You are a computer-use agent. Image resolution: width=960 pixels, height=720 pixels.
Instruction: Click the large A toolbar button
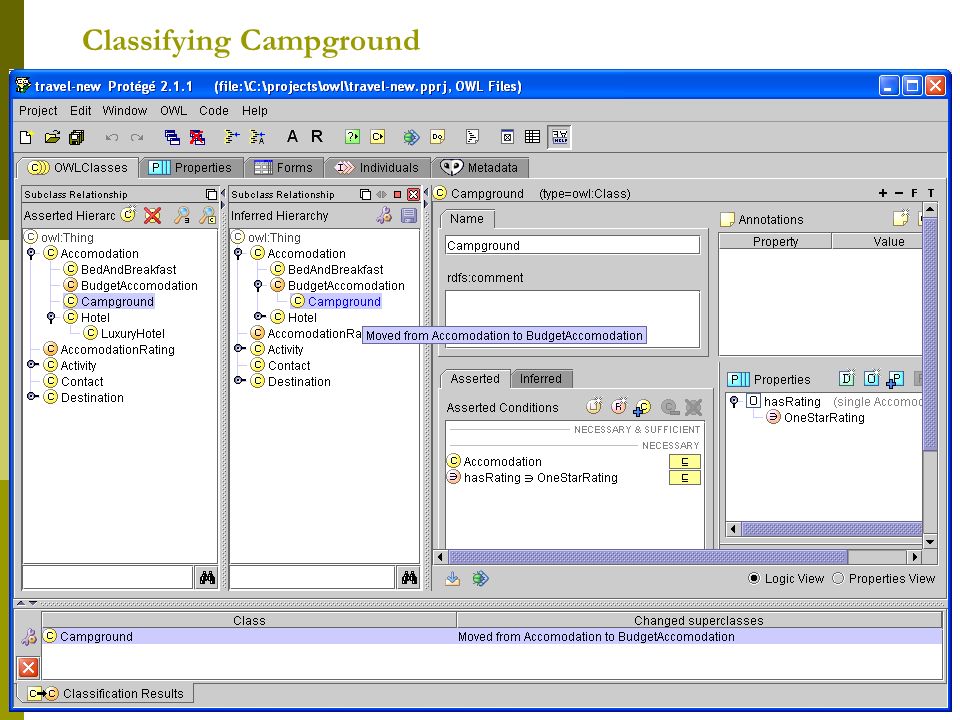[x=292, y=137]
